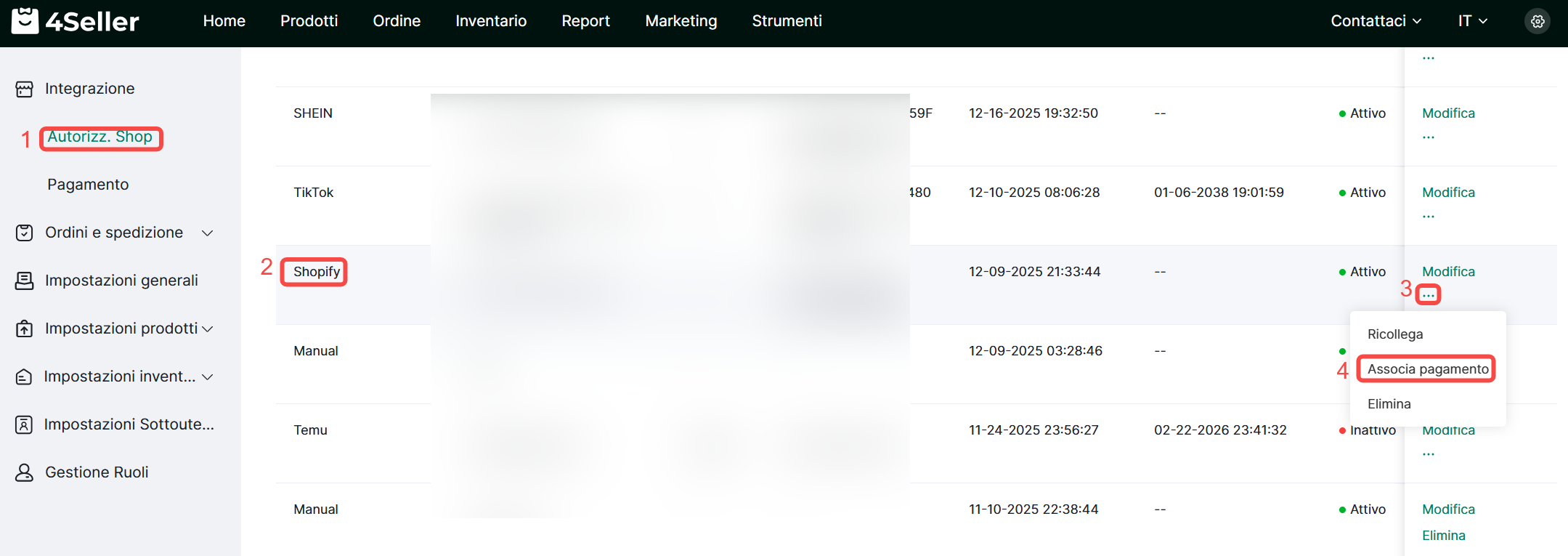The width and height of the screenshot is (1568, 556).
Task: Click the Impostazioni generali icon
Action: pyautogui.click(x=25, y=281)
